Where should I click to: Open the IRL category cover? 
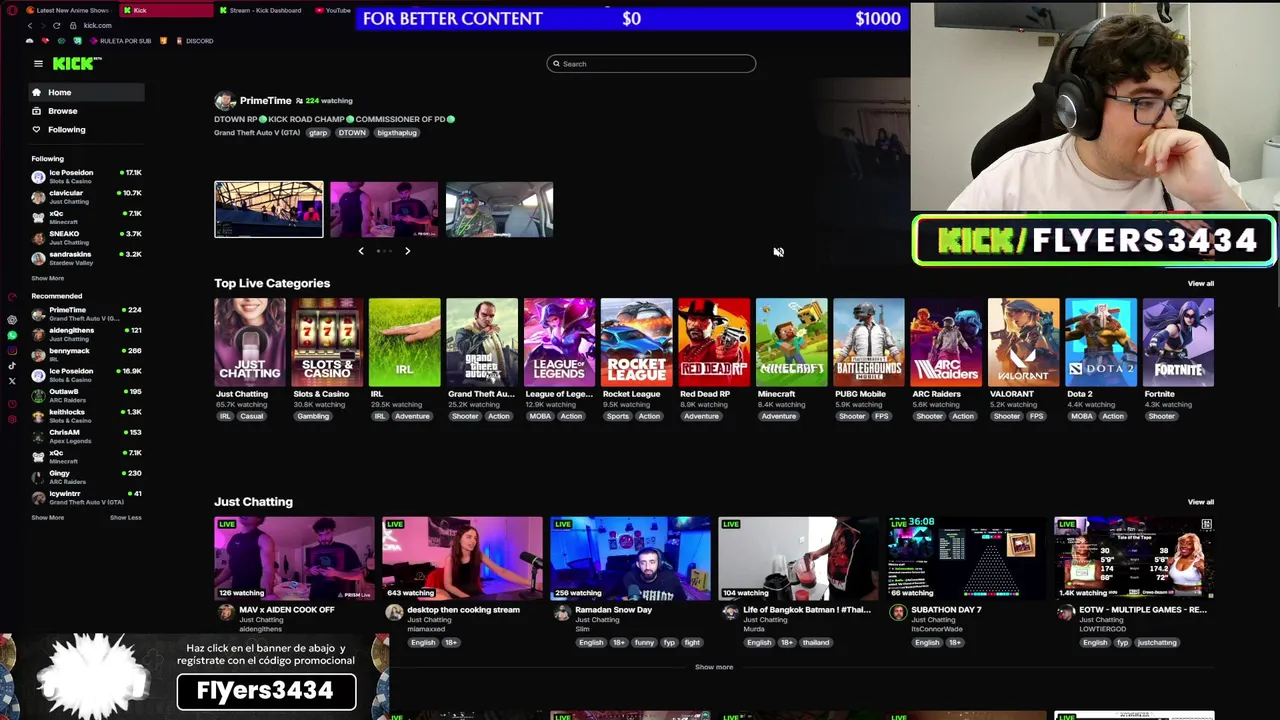point(404,342)
